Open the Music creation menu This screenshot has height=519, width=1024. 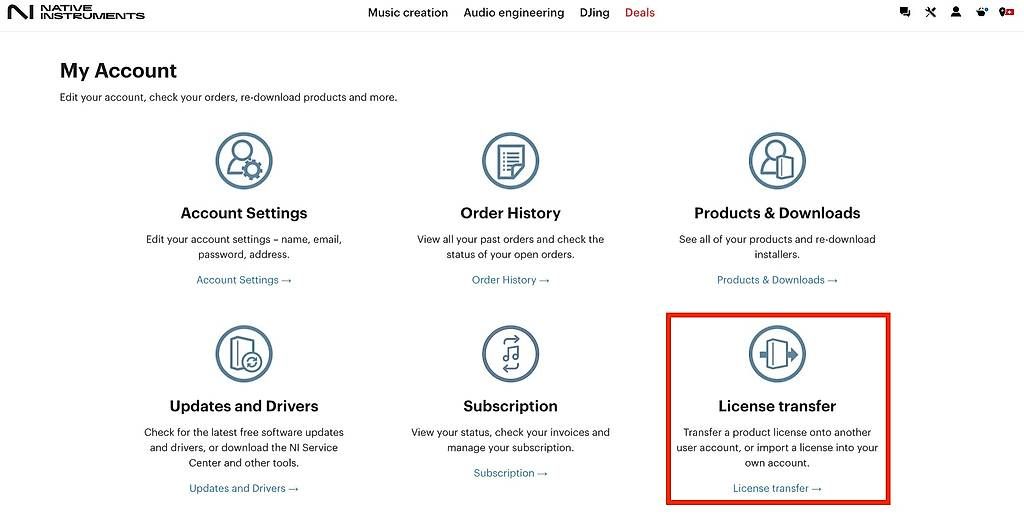point(408,12)
